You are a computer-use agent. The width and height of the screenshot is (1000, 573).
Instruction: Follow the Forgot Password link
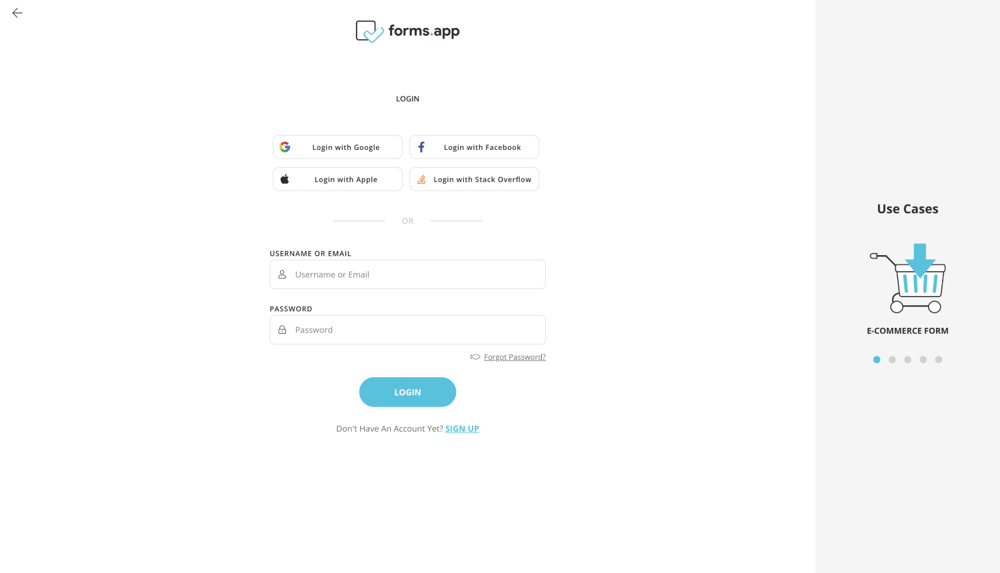[514, 357]
